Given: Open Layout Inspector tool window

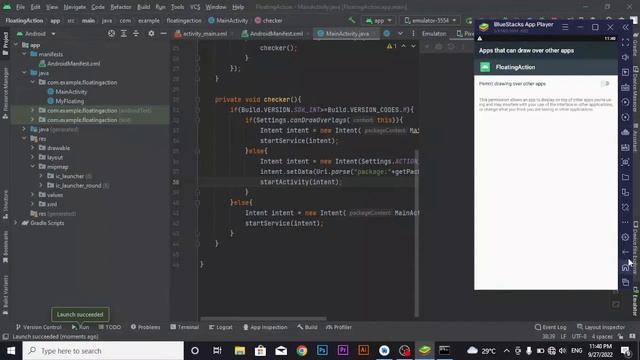Looking at the screenshot, I should pyautogui.click(x=601, y=327).
